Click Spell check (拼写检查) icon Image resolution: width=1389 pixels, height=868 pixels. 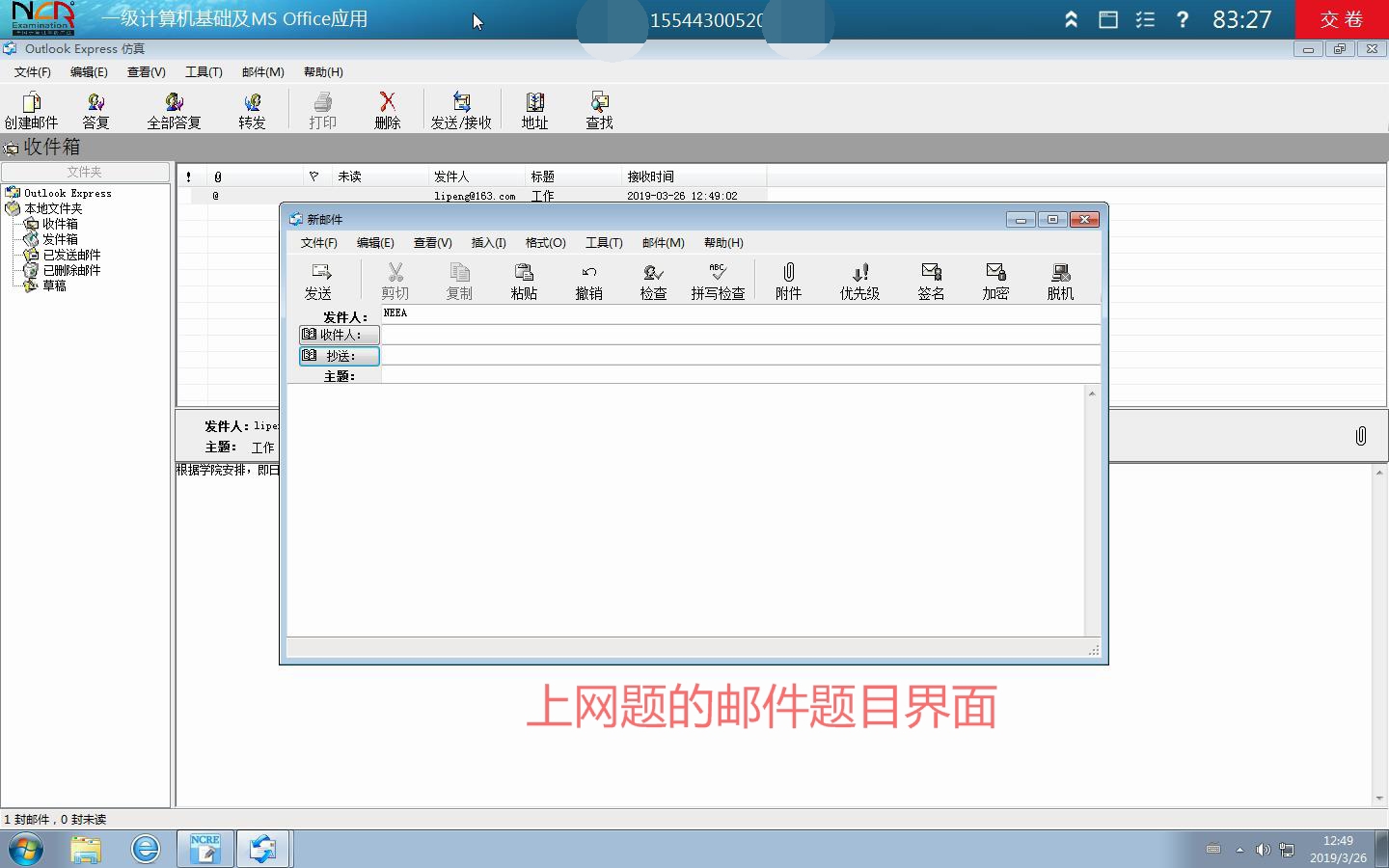(x=718, y=281)
